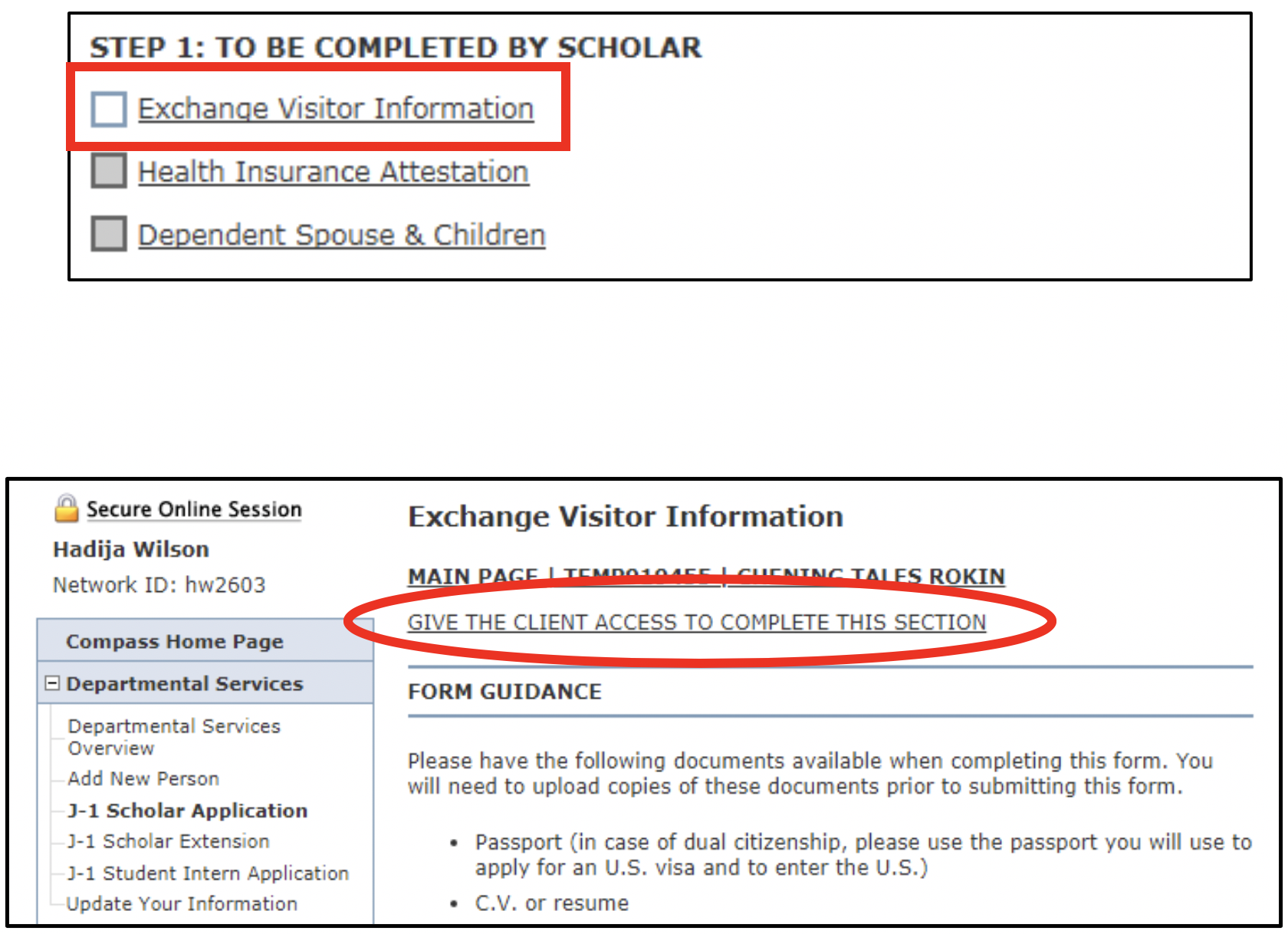This screenshot has width=1288, height=934.
Task: Click the padlock Secure Online Session icon
Action: click(x=67, y=508)
